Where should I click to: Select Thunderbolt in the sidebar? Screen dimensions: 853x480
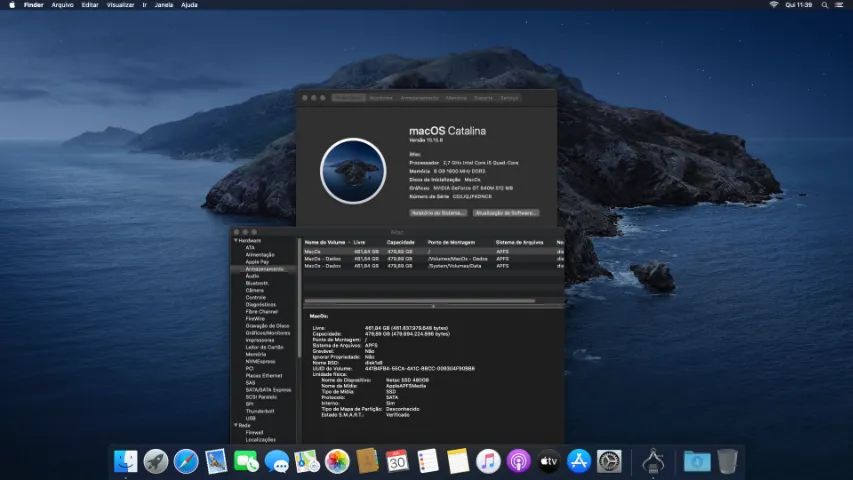[259, 411]
